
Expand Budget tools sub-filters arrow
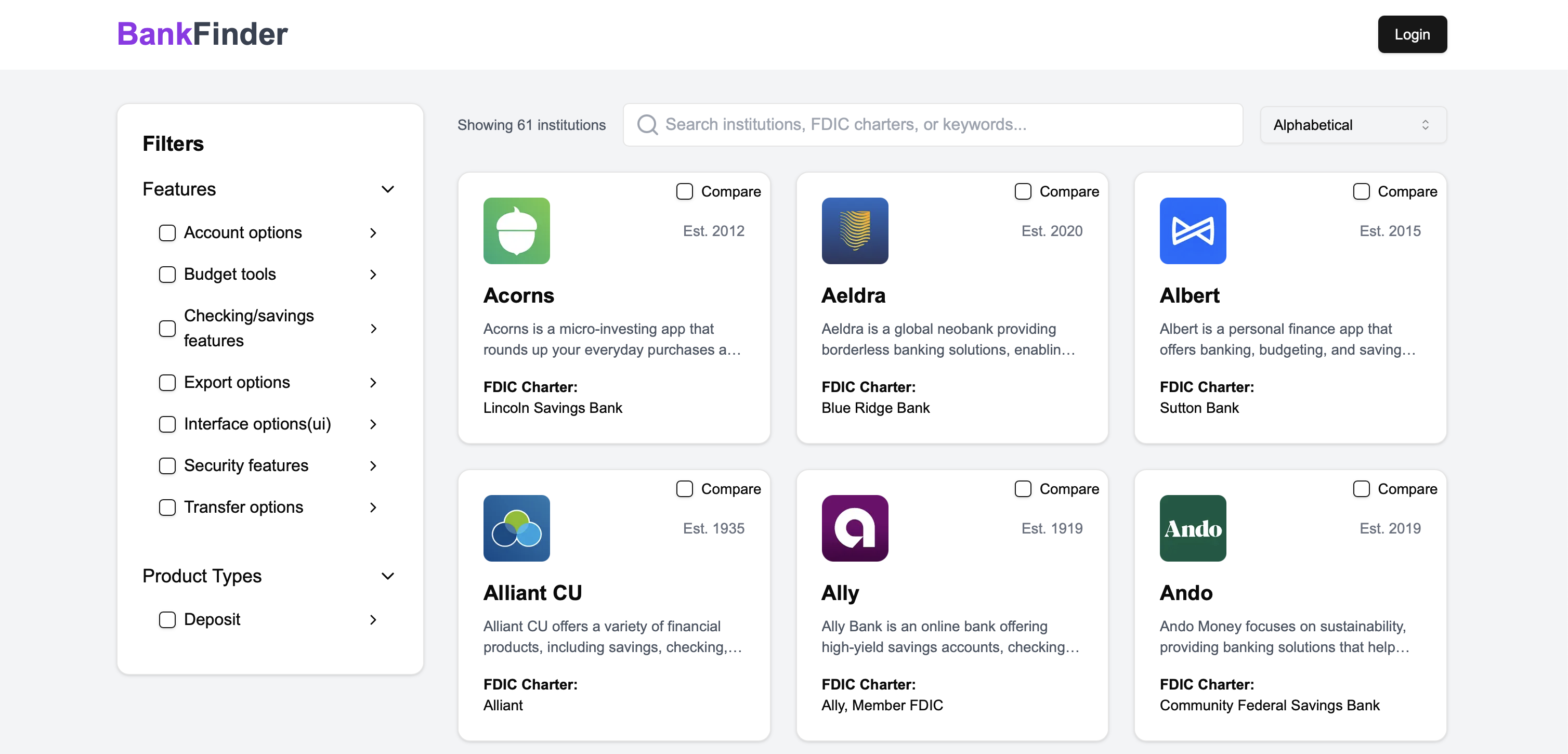pos(373,274)
